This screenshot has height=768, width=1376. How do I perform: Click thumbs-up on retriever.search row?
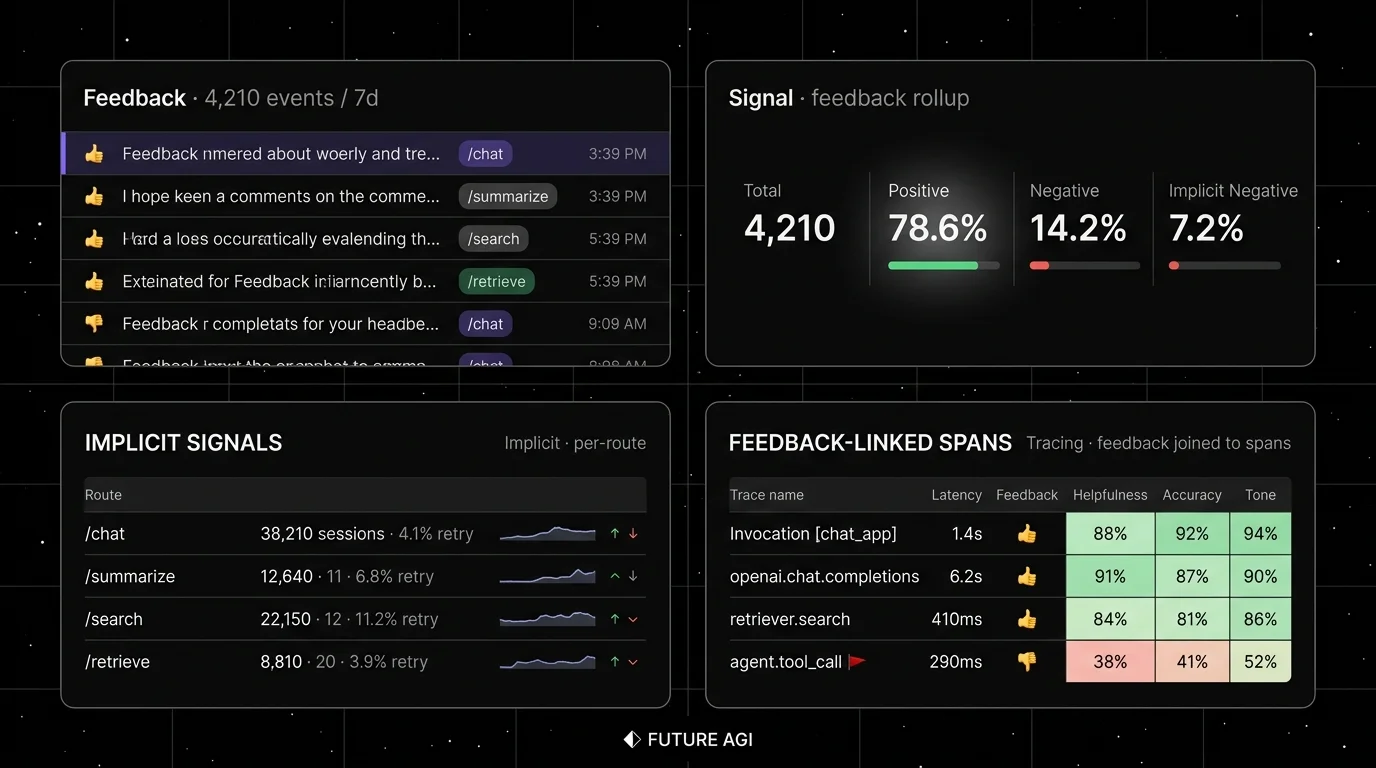(1027, 619)
